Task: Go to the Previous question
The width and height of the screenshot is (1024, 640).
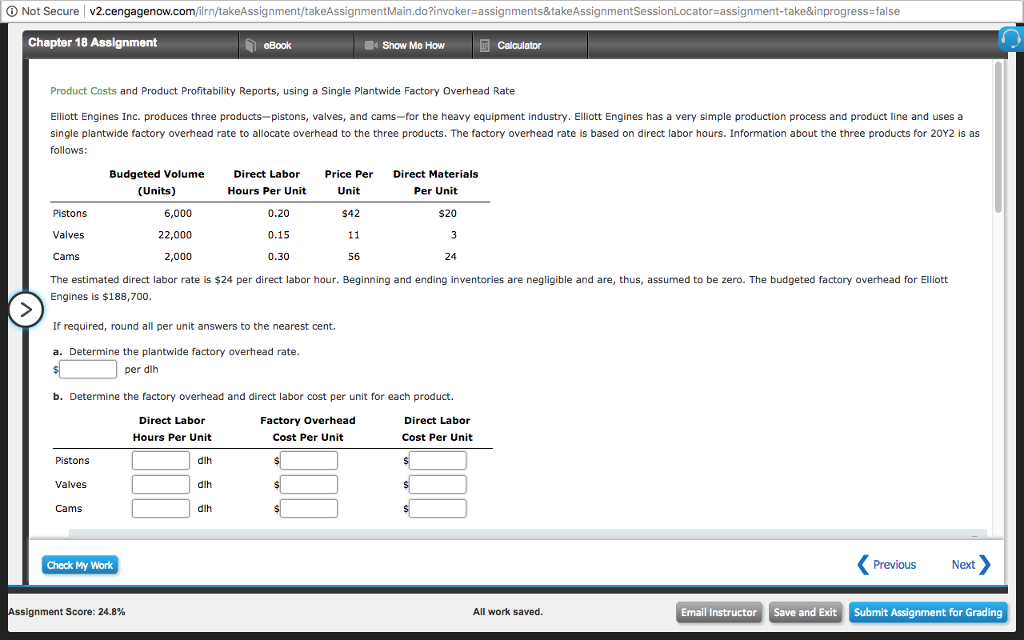Action: click(887, 565)
